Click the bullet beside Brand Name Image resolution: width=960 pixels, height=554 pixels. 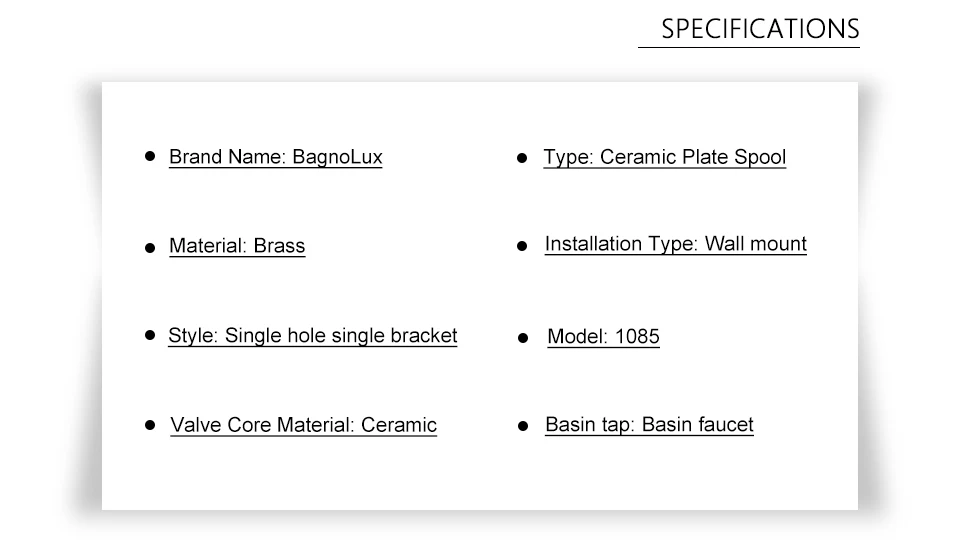click(x=150, y=156)
